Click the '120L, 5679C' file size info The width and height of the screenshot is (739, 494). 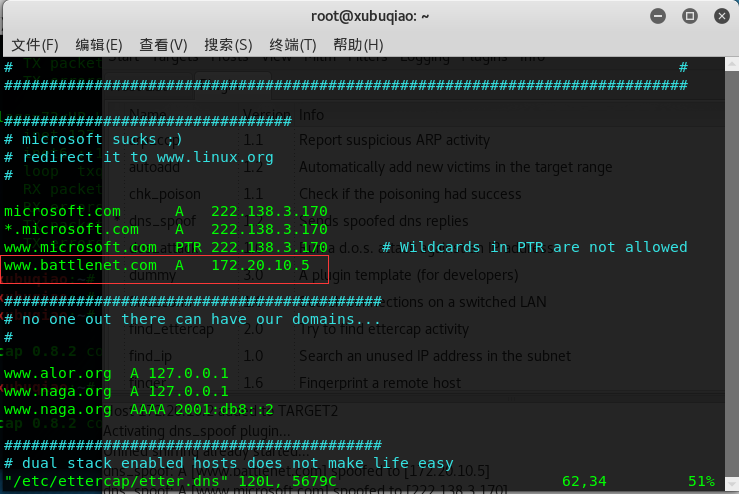[x=287, y=481]
